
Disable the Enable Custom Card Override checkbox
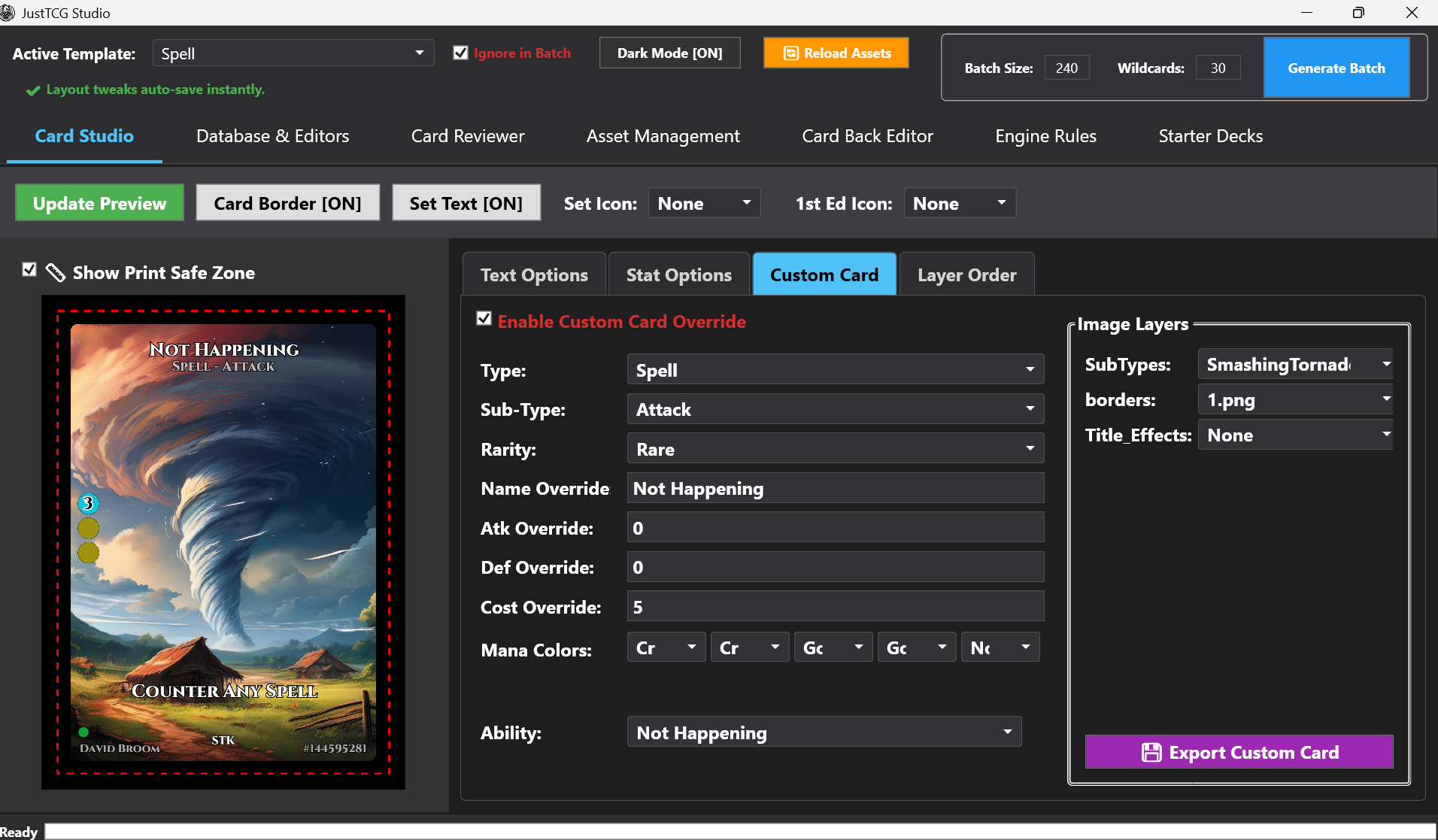pyautogui.click(x=484, y=319)
